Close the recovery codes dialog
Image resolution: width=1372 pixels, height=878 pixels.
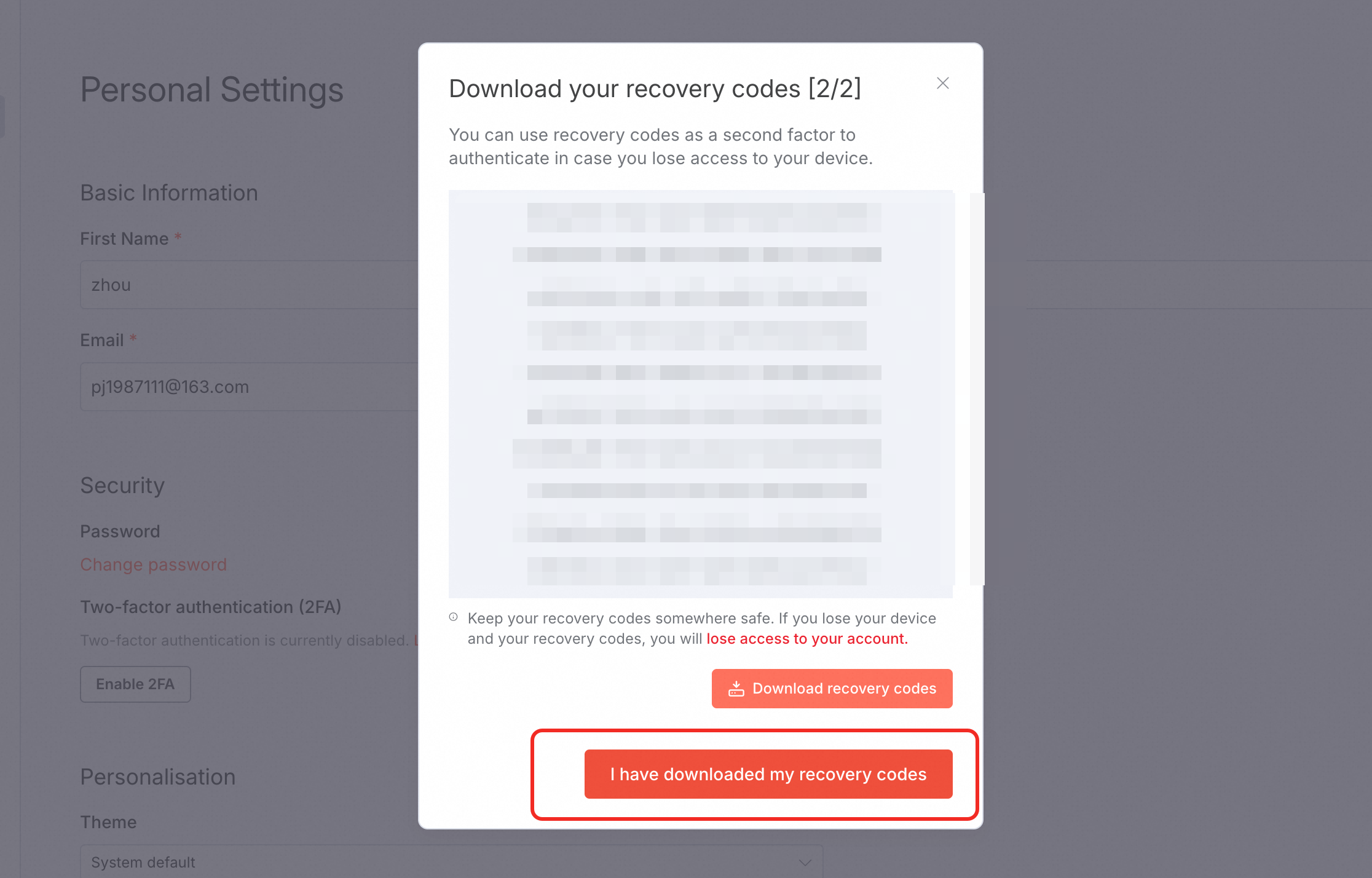pyautogui.click(x=942, y=83)
